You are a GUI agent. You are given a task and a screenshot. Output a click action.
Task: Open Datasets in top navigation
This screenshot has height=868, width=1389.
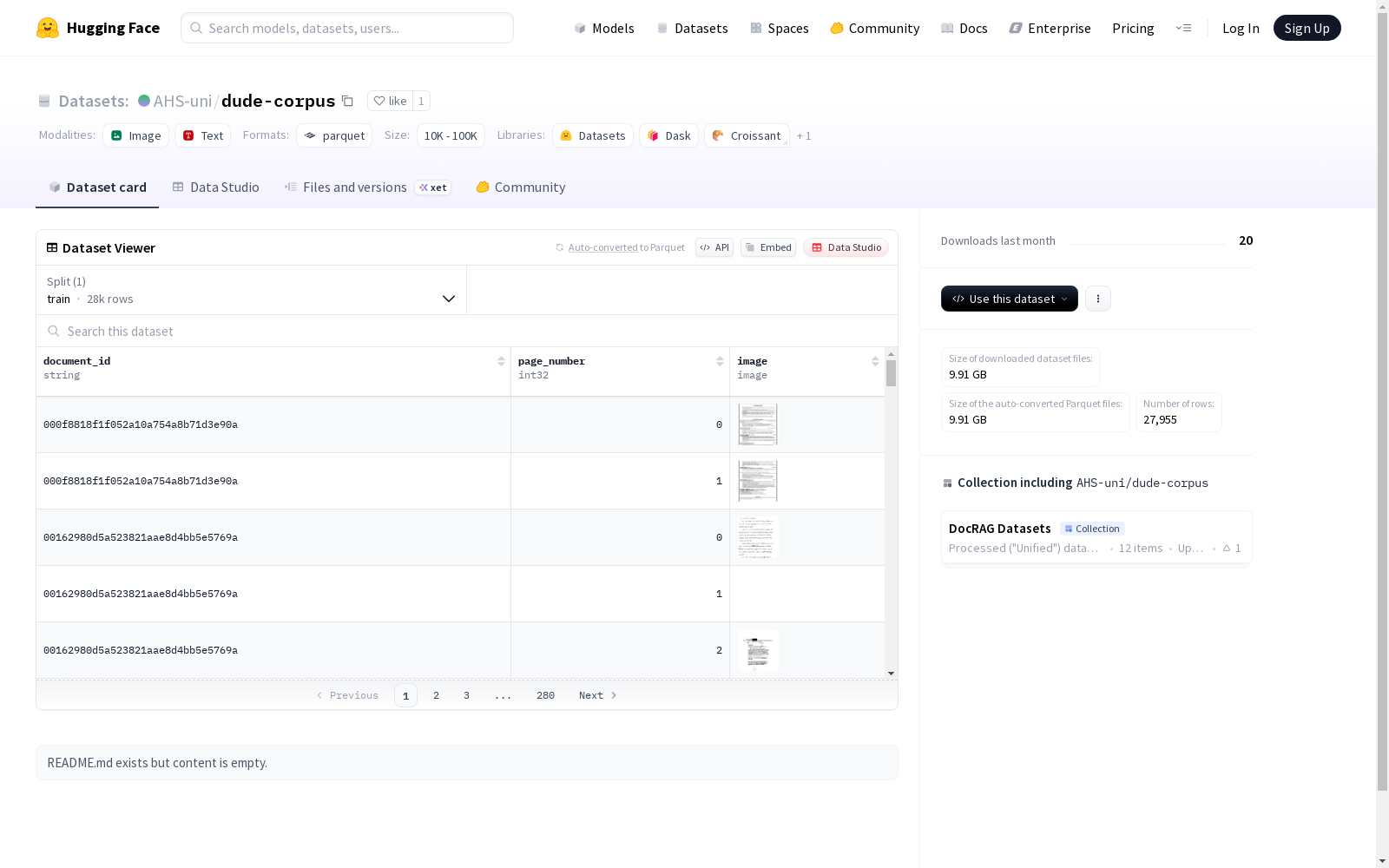(x=692, y=28)
